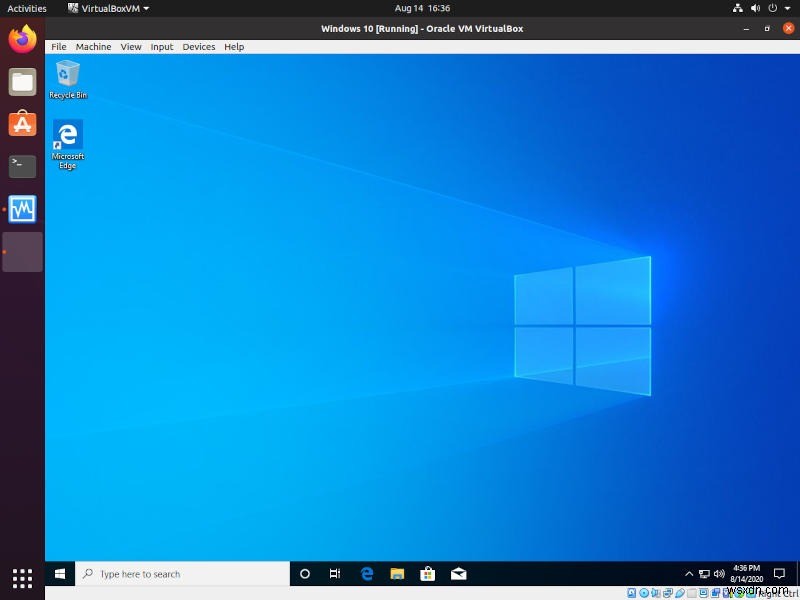The image size is (800, 600).
Task: Open Task View on the taskbar
Action: pyautogui.click(x=336, y=573)
